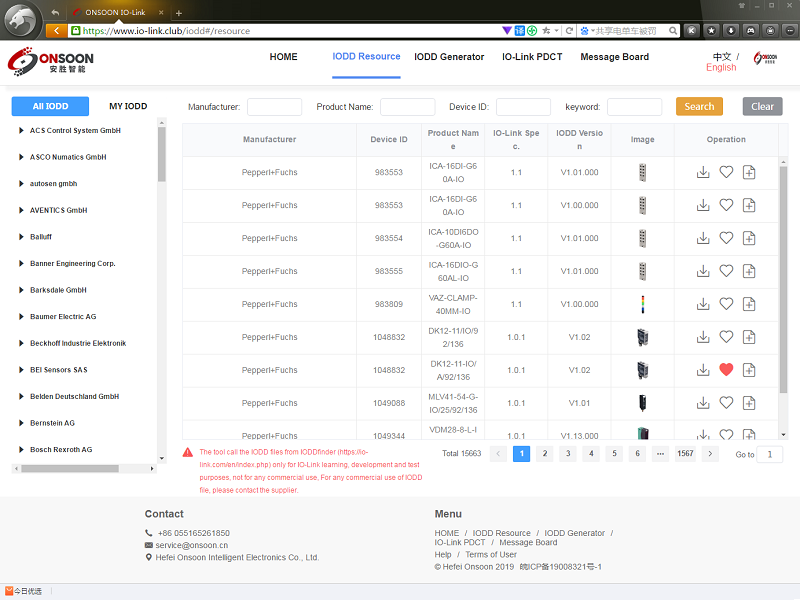Select the All IODD tab
The width and height of the screenshot is (800, 600).
coord(50,106)
